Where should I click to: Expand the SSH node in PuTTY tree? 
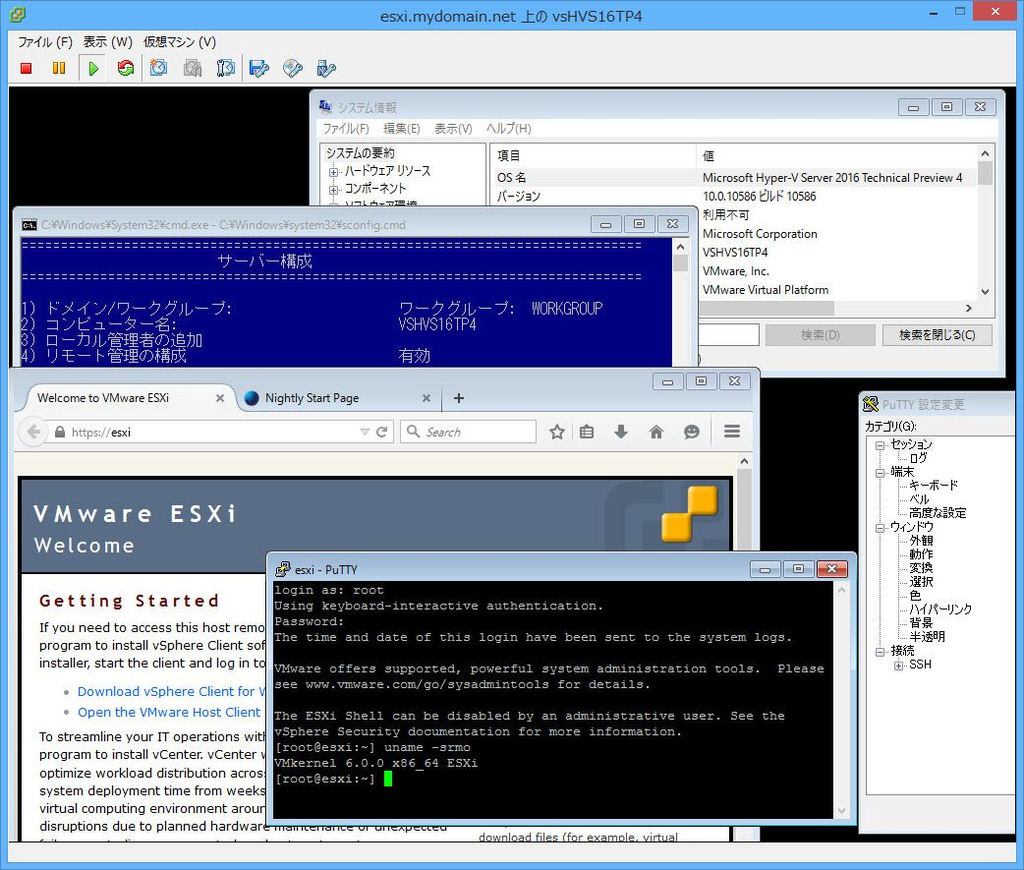[899, 665]
